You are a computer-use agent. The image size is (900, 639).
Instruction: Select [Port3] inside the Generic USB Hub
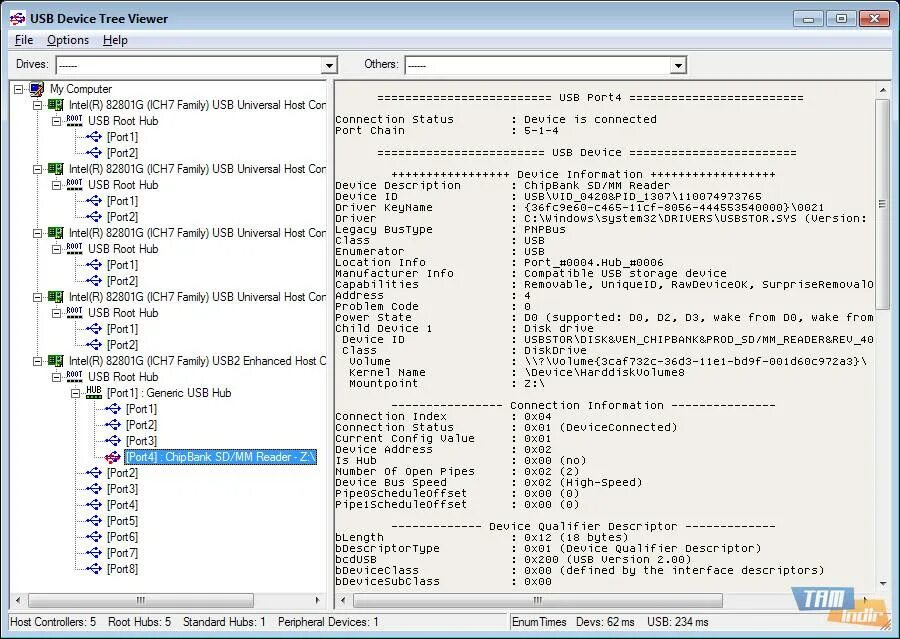[x=141, y=441]
